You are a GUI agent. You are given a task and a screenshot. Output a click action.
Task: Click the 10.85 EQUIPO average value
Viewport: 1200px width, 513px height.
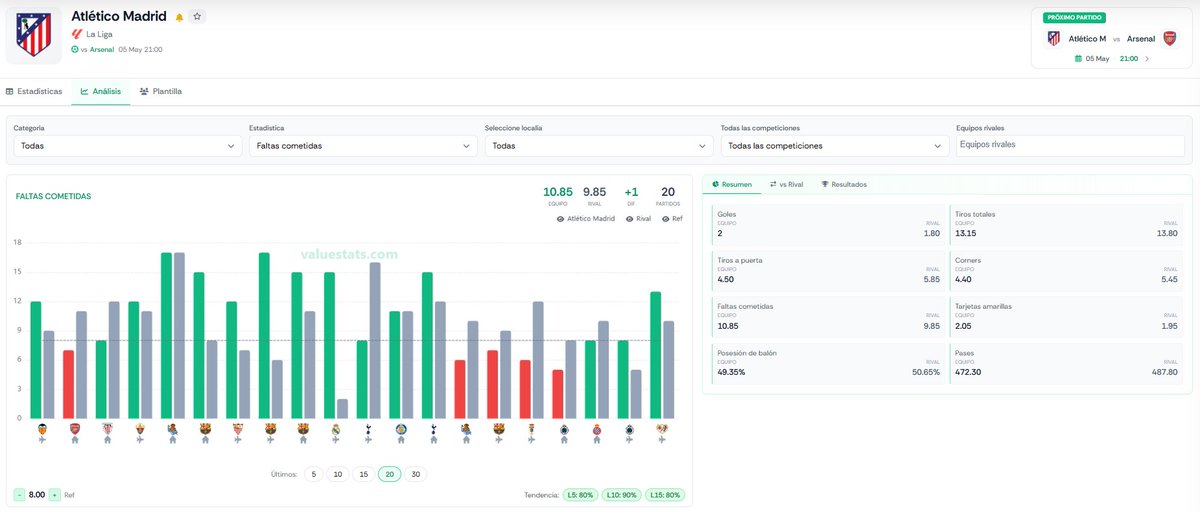(x=557, y=192)
